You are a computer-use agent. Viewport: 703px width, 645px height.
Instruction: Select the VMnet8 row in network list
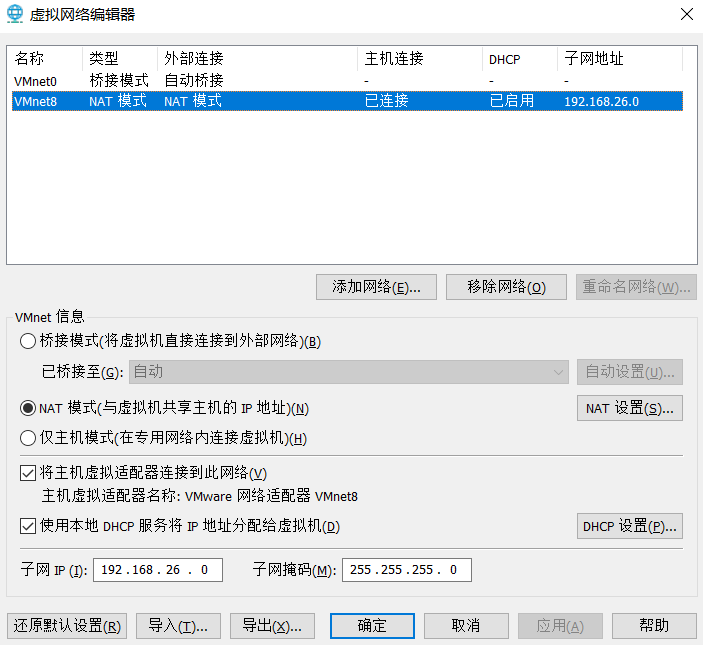coord(347,101)
